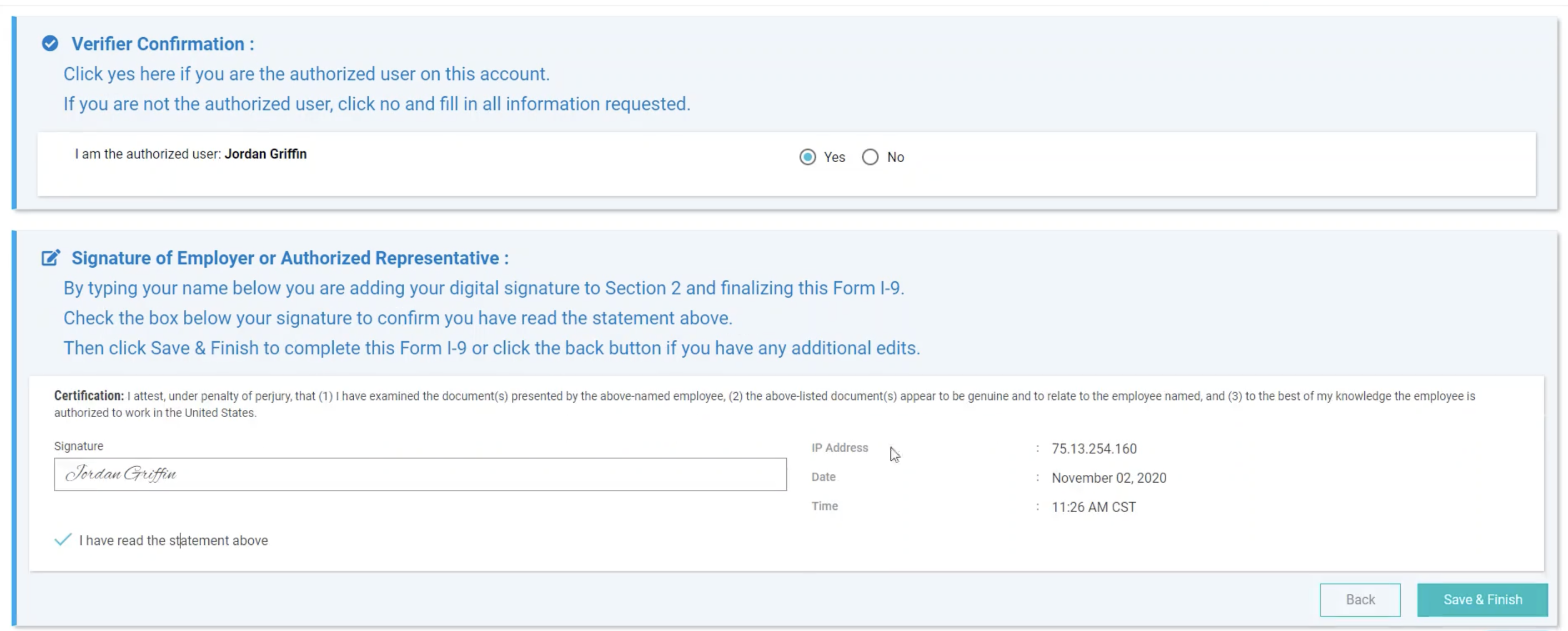Image resolution: width=1568 pixels, height=631 pixels.
Task: Click the IP address value 75.13.254.160
Action: point(1093,449)
